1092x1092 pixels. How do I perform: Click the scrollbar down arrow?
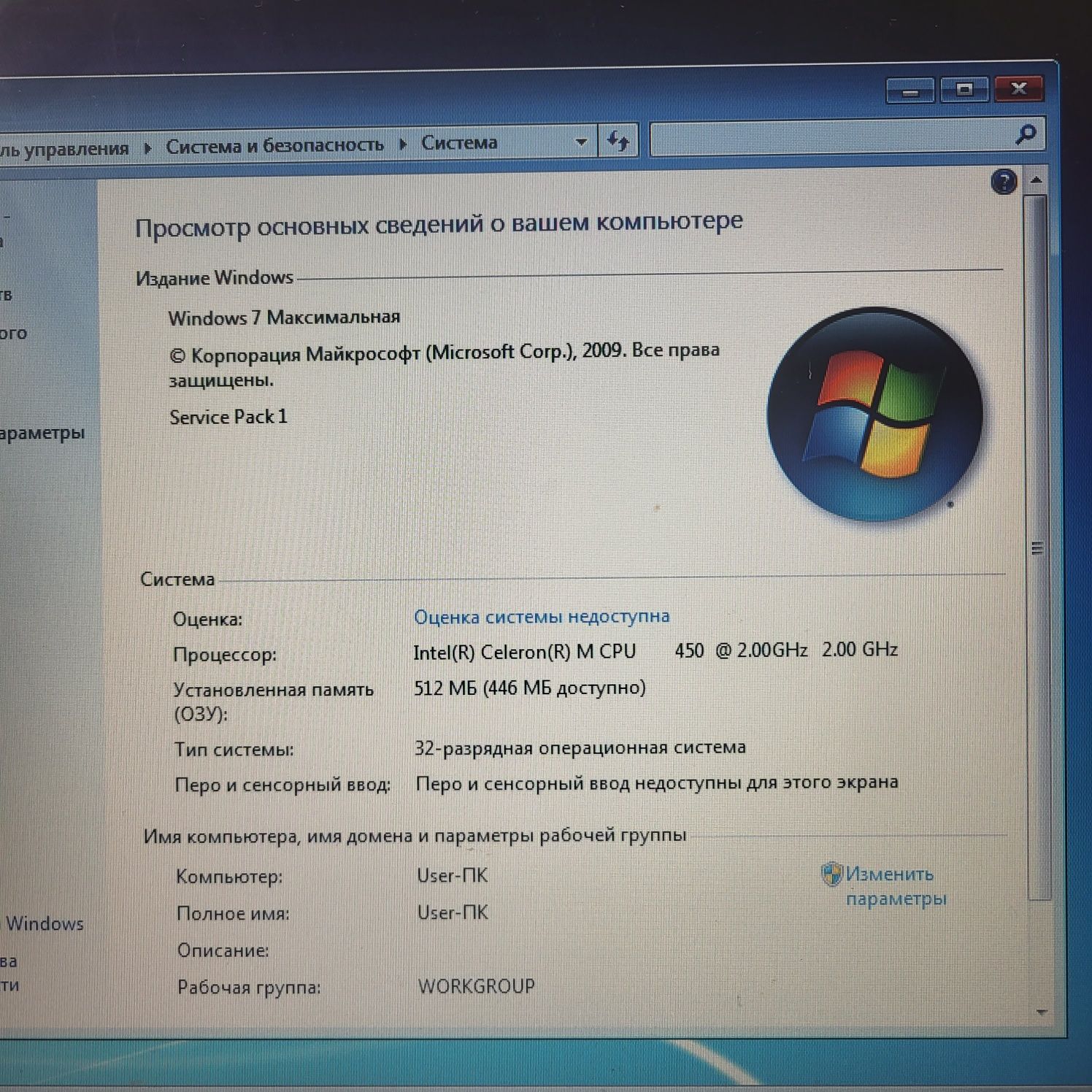point(1042,1012)
